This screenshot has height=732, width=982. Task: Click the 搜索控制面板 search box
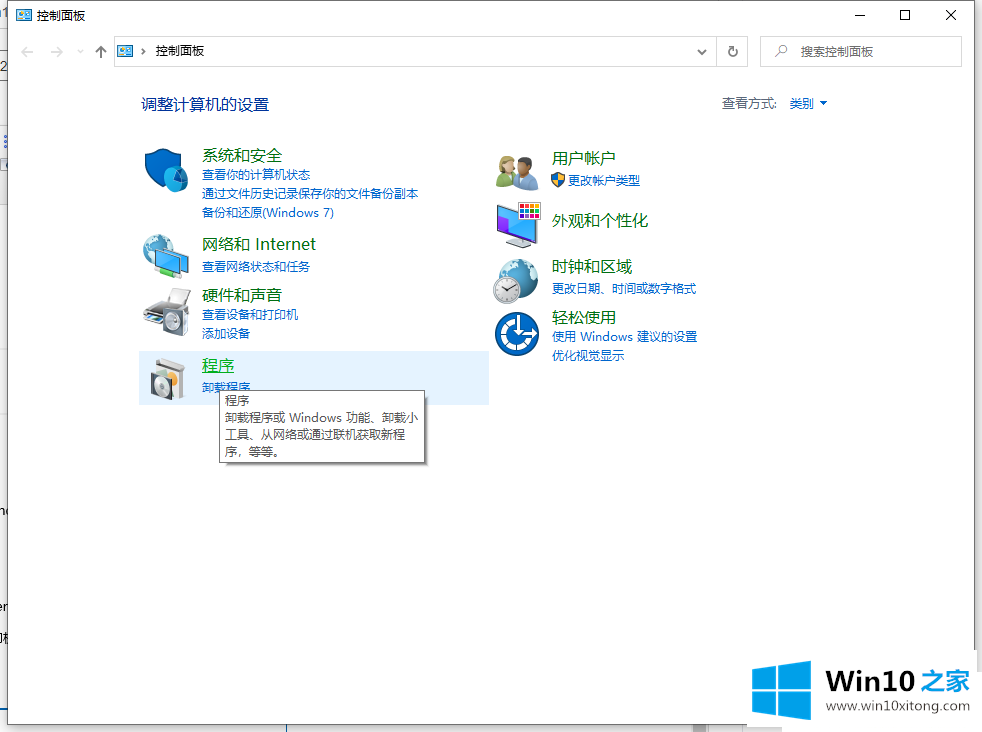[x=870, y=51]
